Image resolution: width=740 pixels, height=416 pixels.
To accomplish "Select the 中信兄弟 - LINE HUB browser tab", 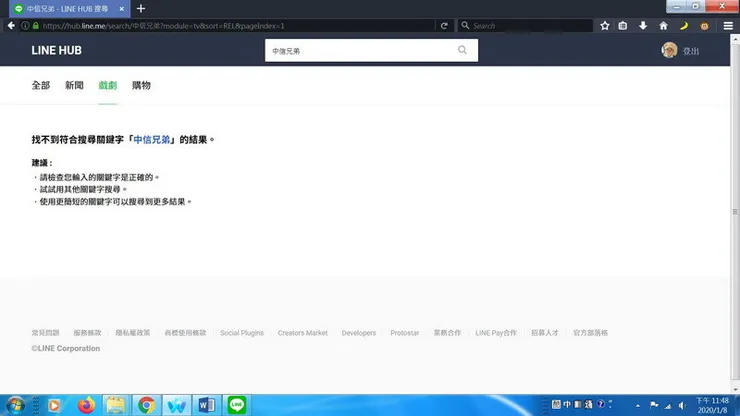I will (69, 9).
